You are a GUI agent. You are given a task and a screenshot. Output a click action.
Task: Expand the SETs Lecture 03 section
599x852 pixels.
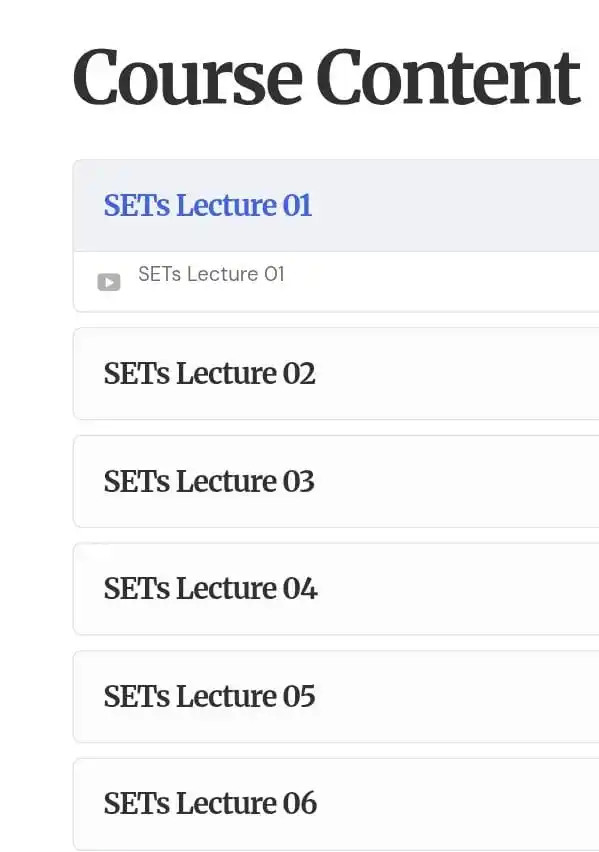336,481
